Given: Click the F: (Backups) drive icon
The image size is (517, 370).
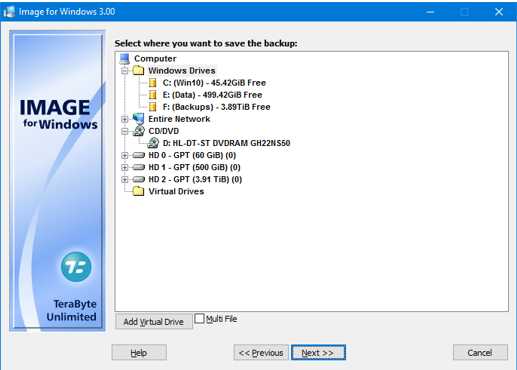Looking at the screenshot, I should (153, 107).
